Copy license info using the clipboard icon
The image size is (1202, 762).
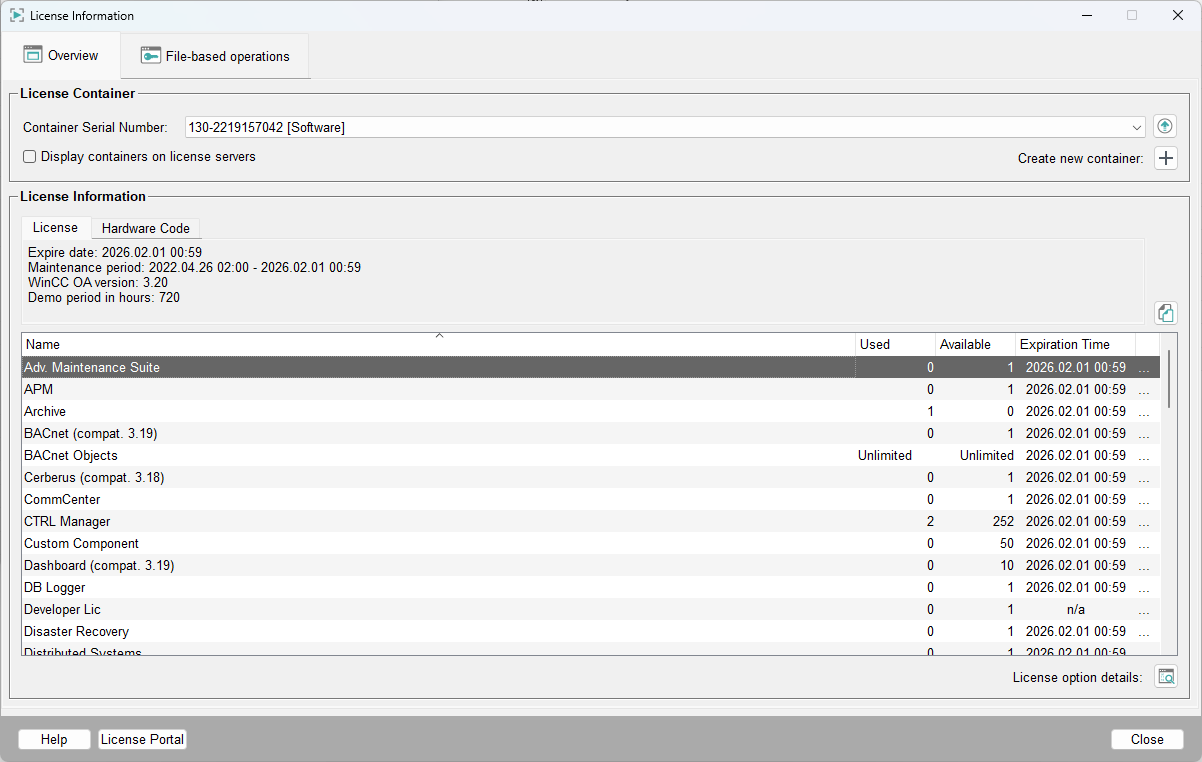tap(1165, 313)
